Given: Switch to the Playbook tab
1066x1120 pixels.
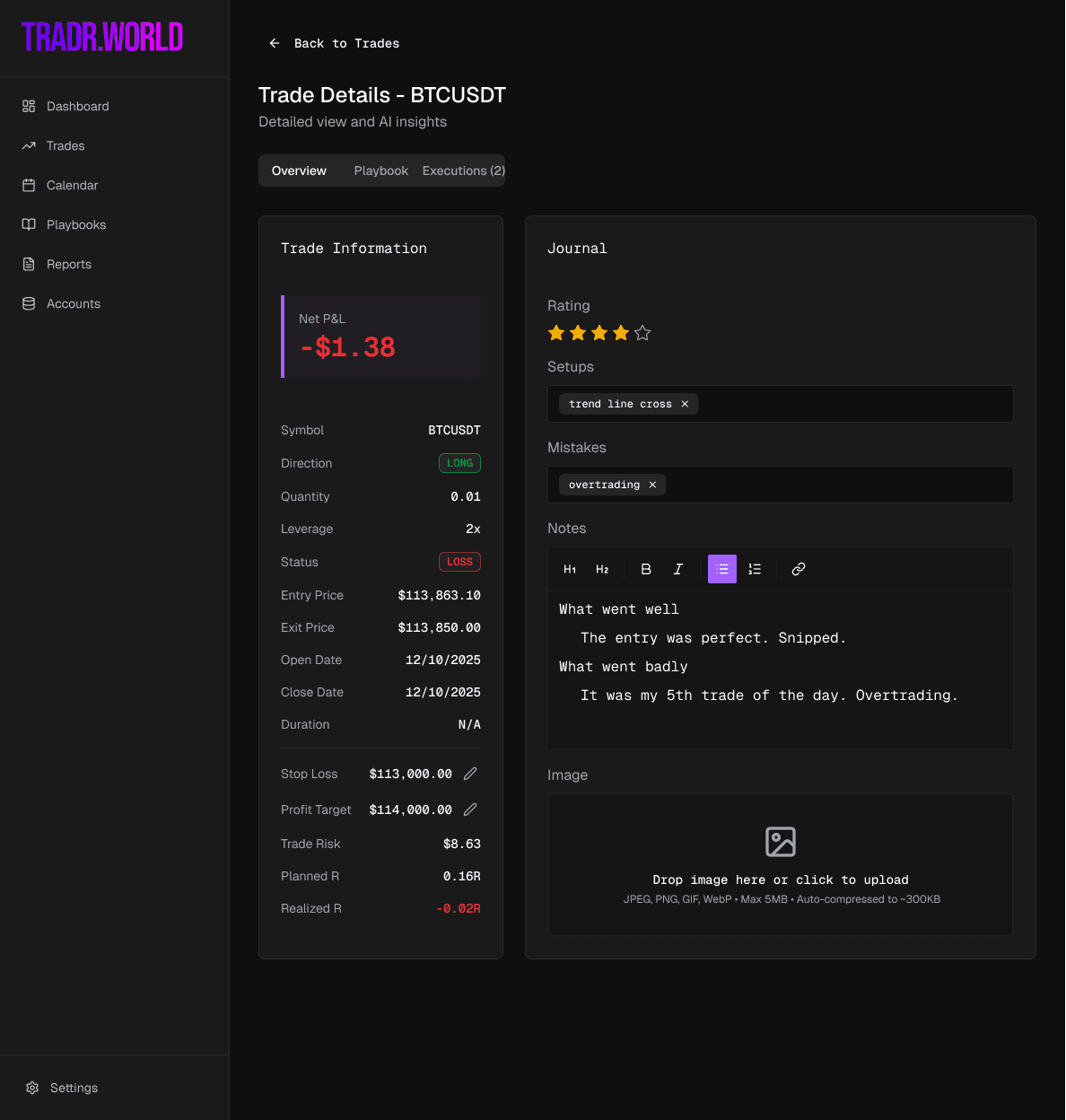Looking at the screenshot, I should point(381,171).
